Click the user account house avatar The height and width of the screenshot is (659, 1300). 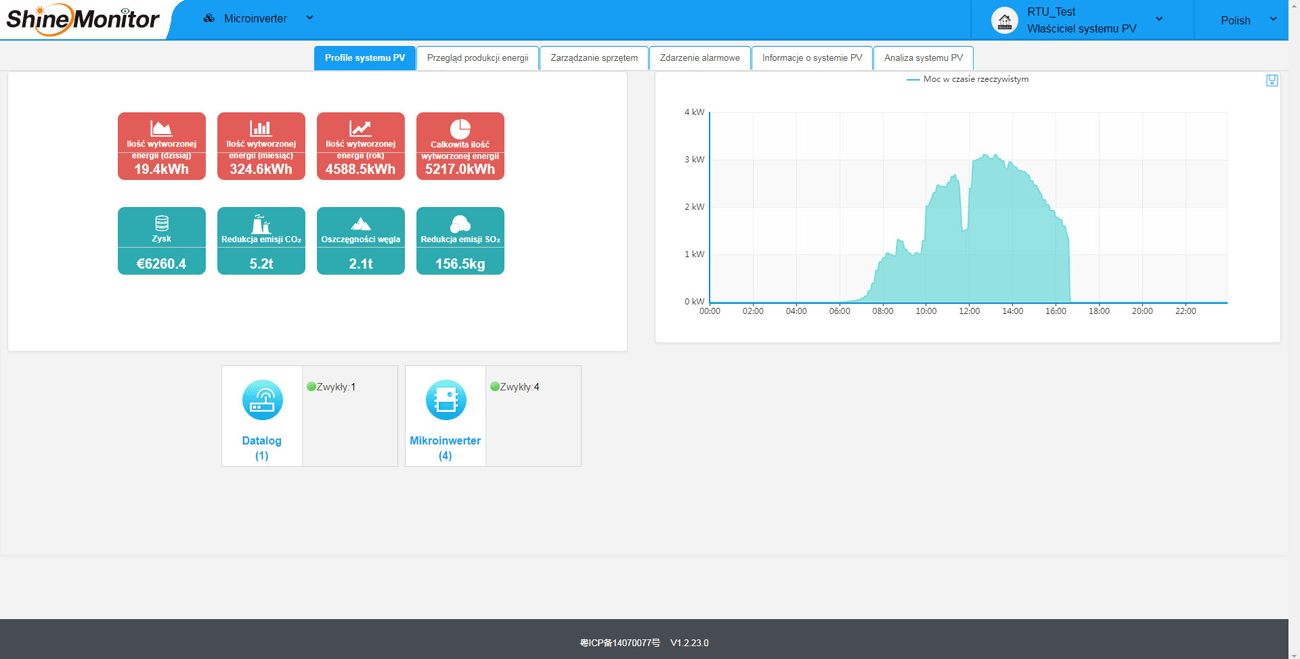click(x=1004, y=20)
